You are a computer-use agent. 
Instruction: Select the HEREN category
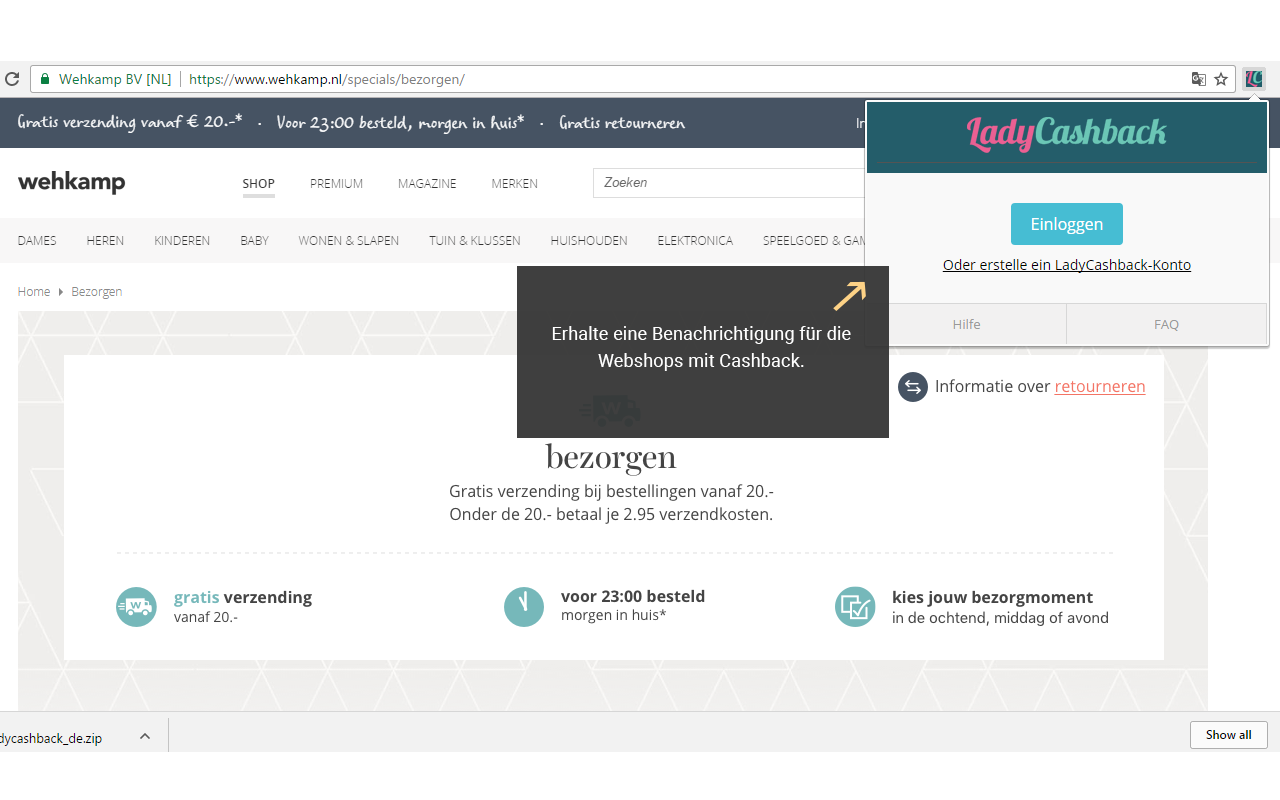point(105,241)
